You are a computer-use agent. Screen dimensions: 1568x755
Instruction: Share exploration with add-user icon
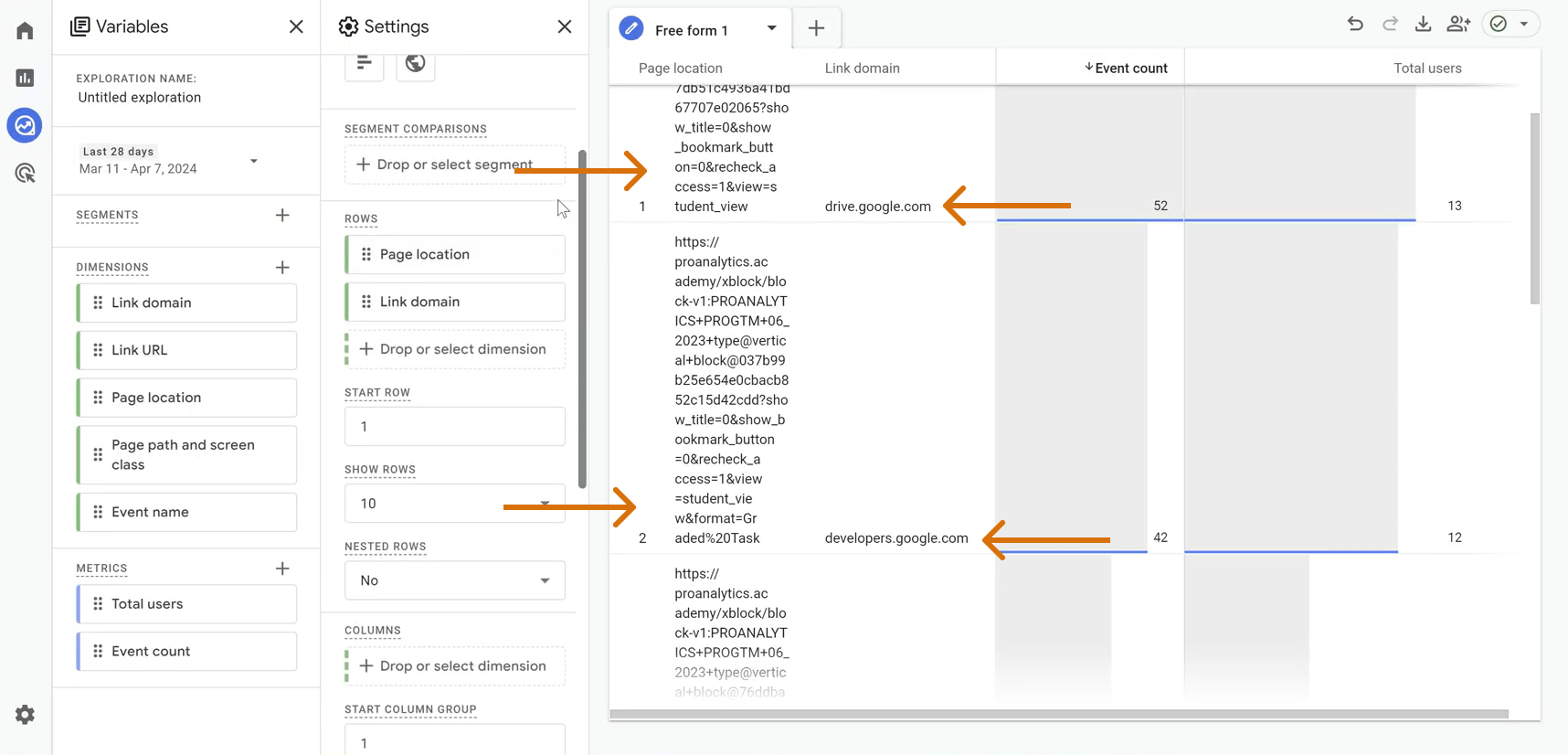1459,24
